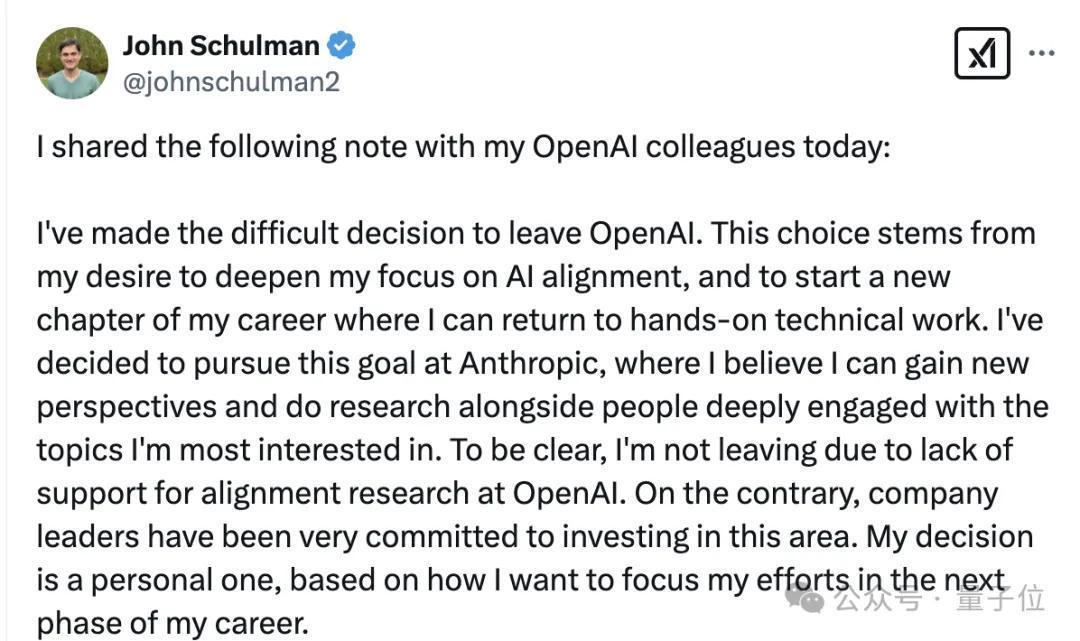Click the John Schulman display name

[221, 46]
